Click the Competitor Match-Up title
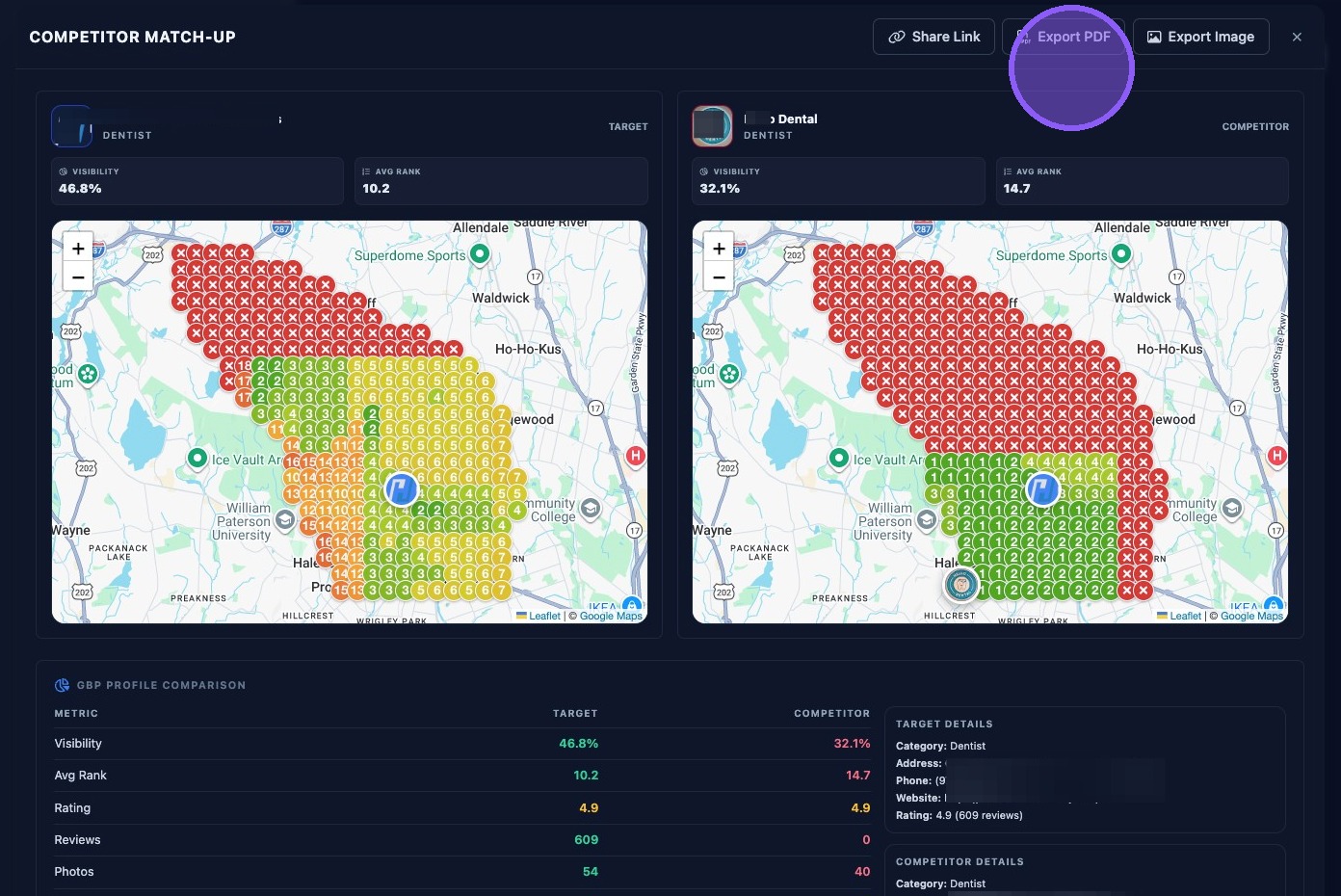Image resolution: width=1341 pixels, height=896 pixels. pos(132,37)
